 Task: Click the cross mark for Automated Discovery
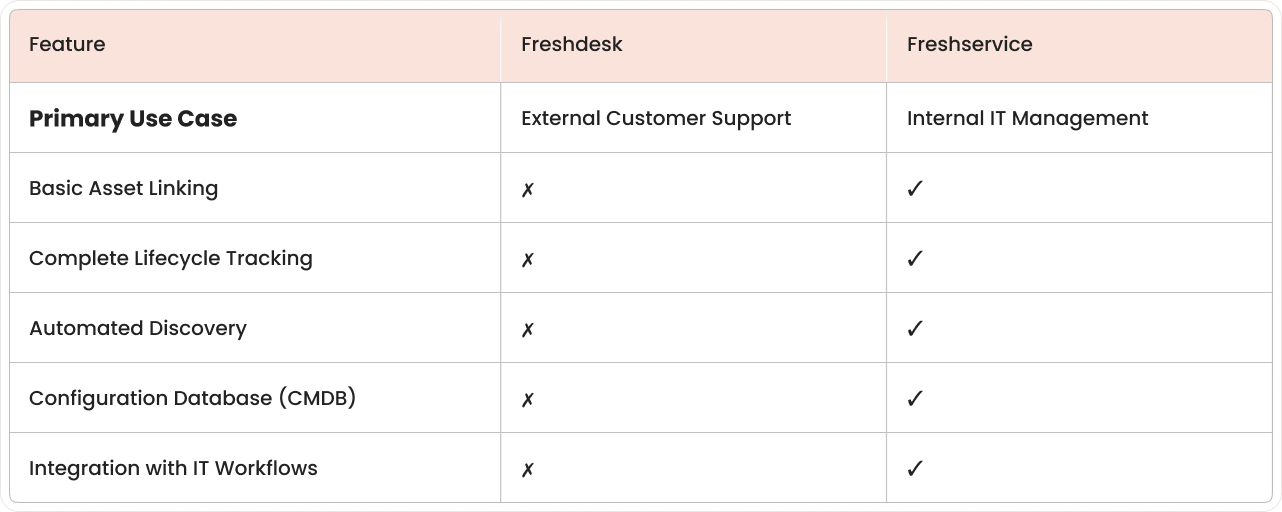[x=528, y=329]
